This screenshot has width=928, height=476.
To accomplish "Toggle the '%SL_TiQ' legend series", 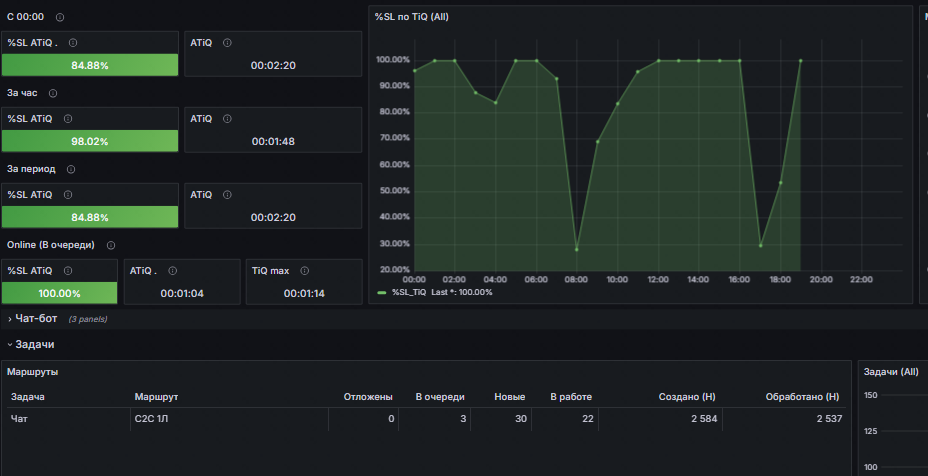I will 409,292.
